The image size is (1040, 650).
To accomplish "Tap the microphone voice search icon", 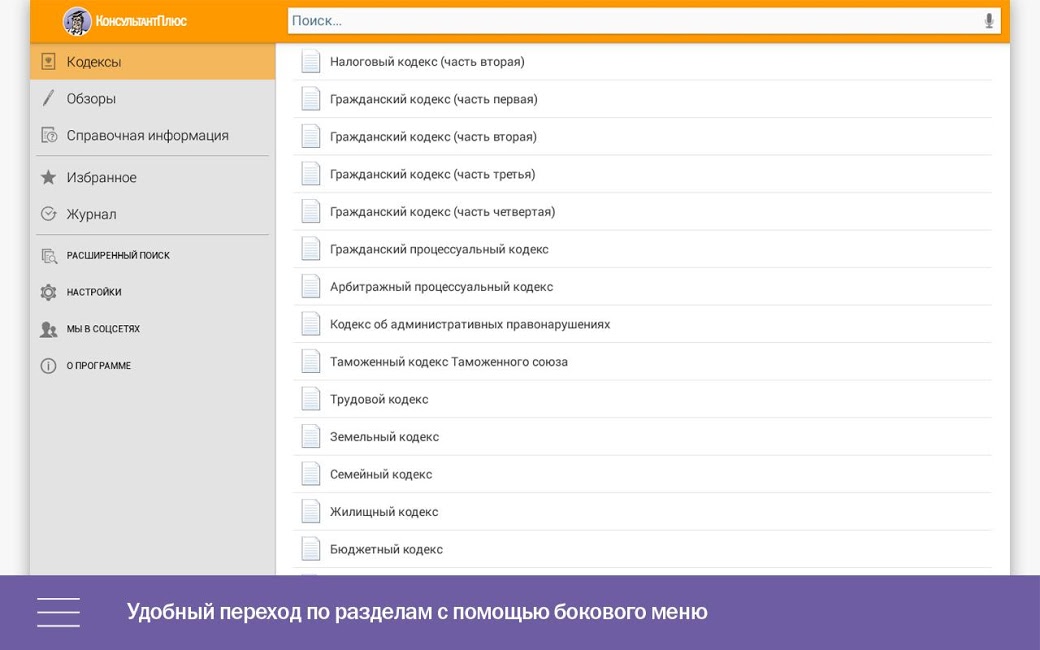I will tap(988, 21).
